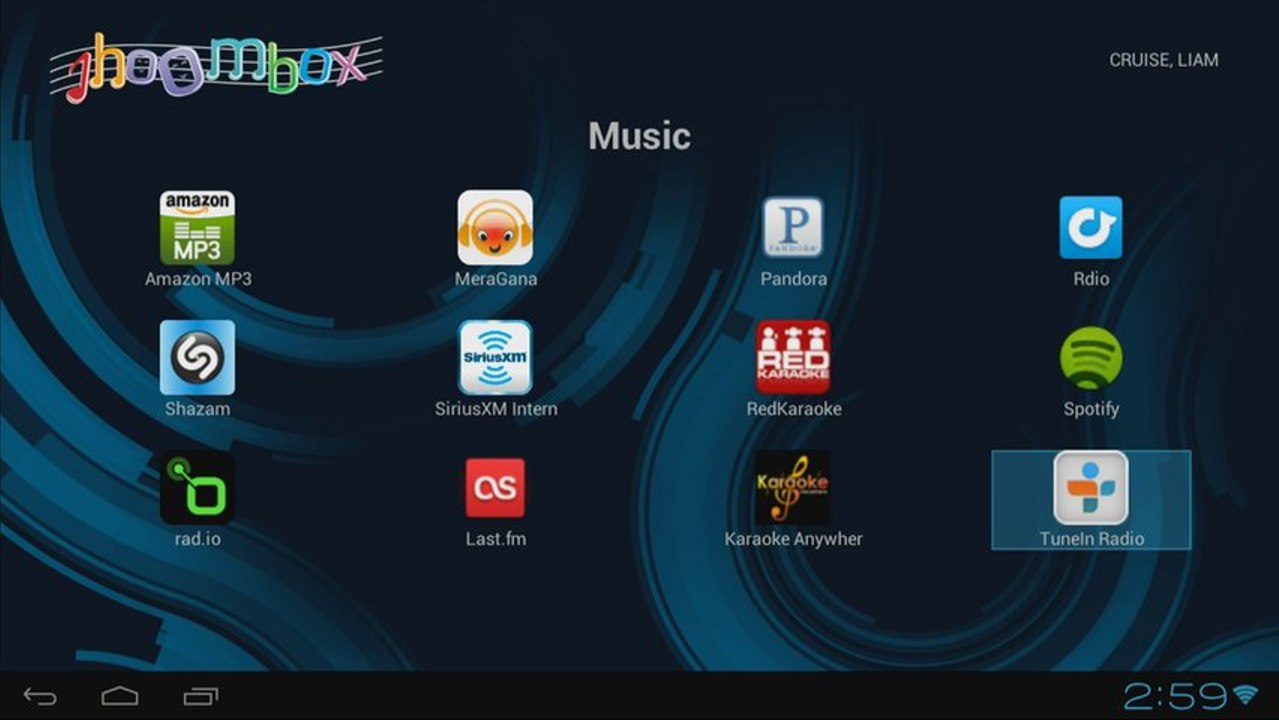Click the jhoombox logo

coord(216,67)
